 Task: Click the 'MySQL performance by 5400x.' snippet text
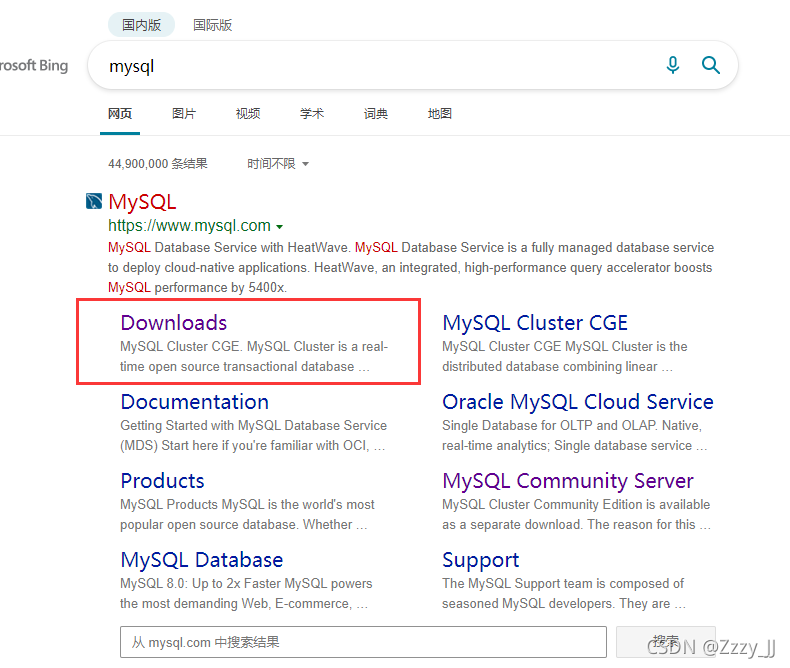point(198,287)
